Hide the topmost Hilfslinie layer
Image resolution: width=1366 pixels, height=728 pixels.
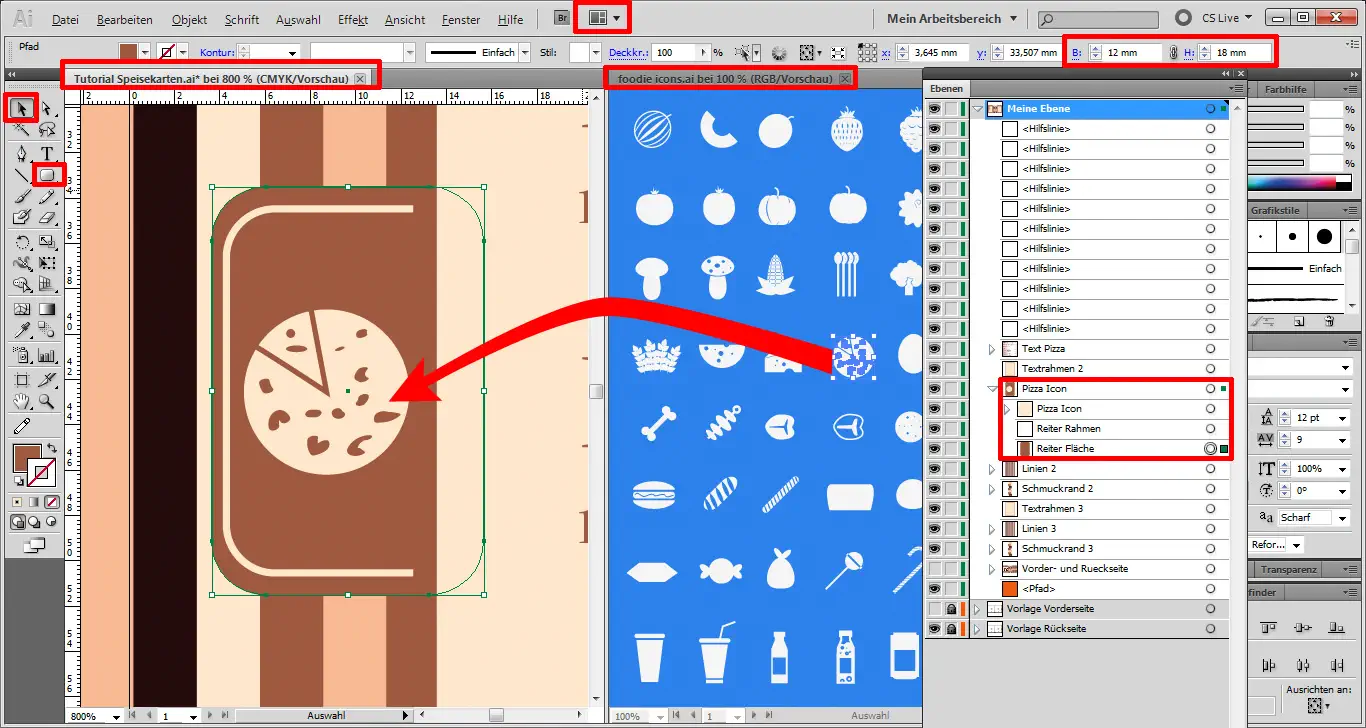click(x=936, y=128)
